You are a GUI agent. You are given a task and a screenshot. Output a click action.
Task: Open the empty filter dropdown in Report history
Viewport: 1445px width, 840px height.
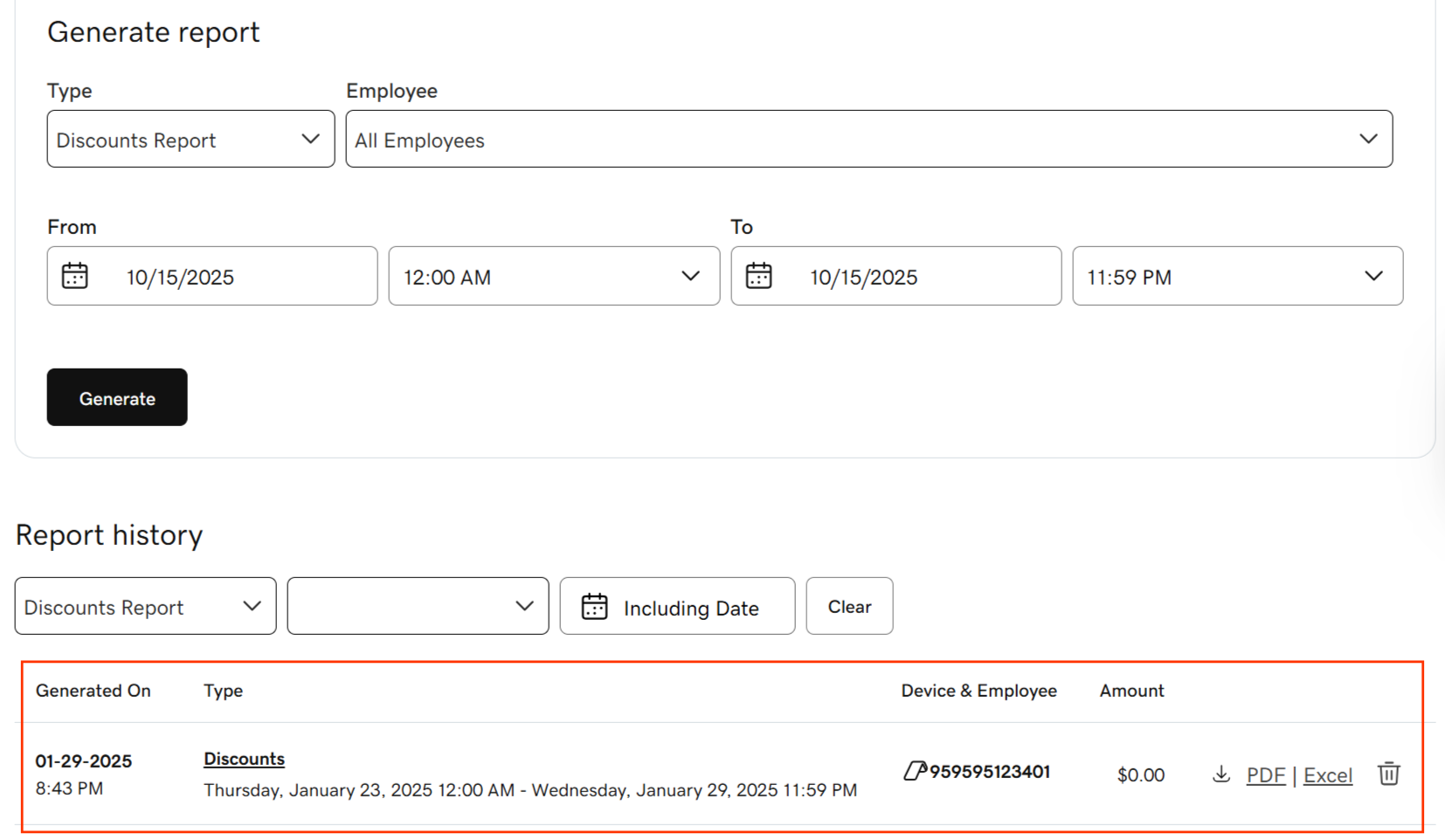tap(418, 606)
